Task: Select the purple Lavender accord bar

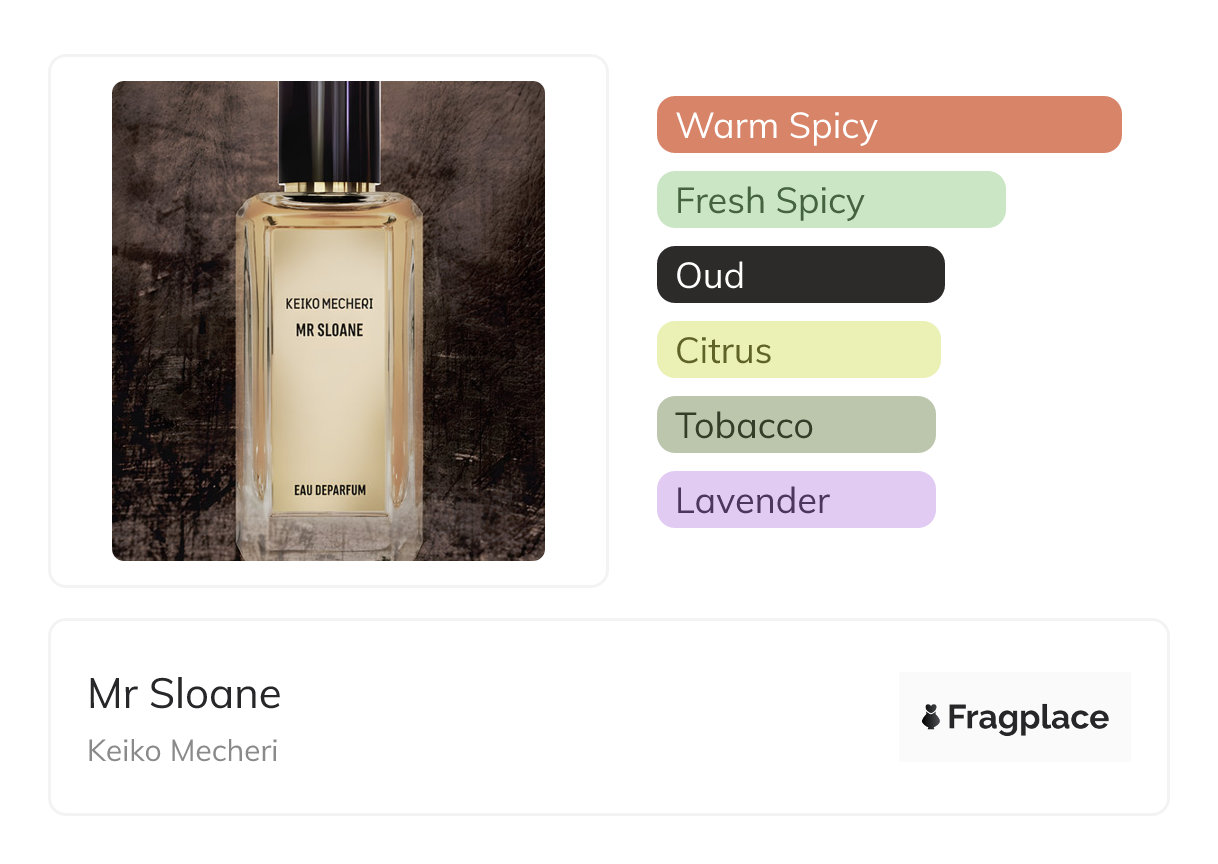Action: [x=796, y=500]
